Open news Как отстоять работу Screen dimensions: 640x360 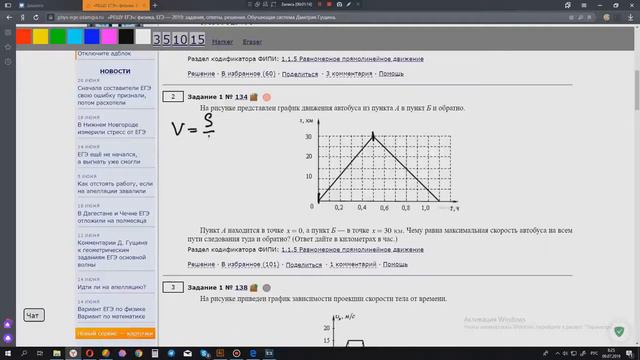point(115,187)
